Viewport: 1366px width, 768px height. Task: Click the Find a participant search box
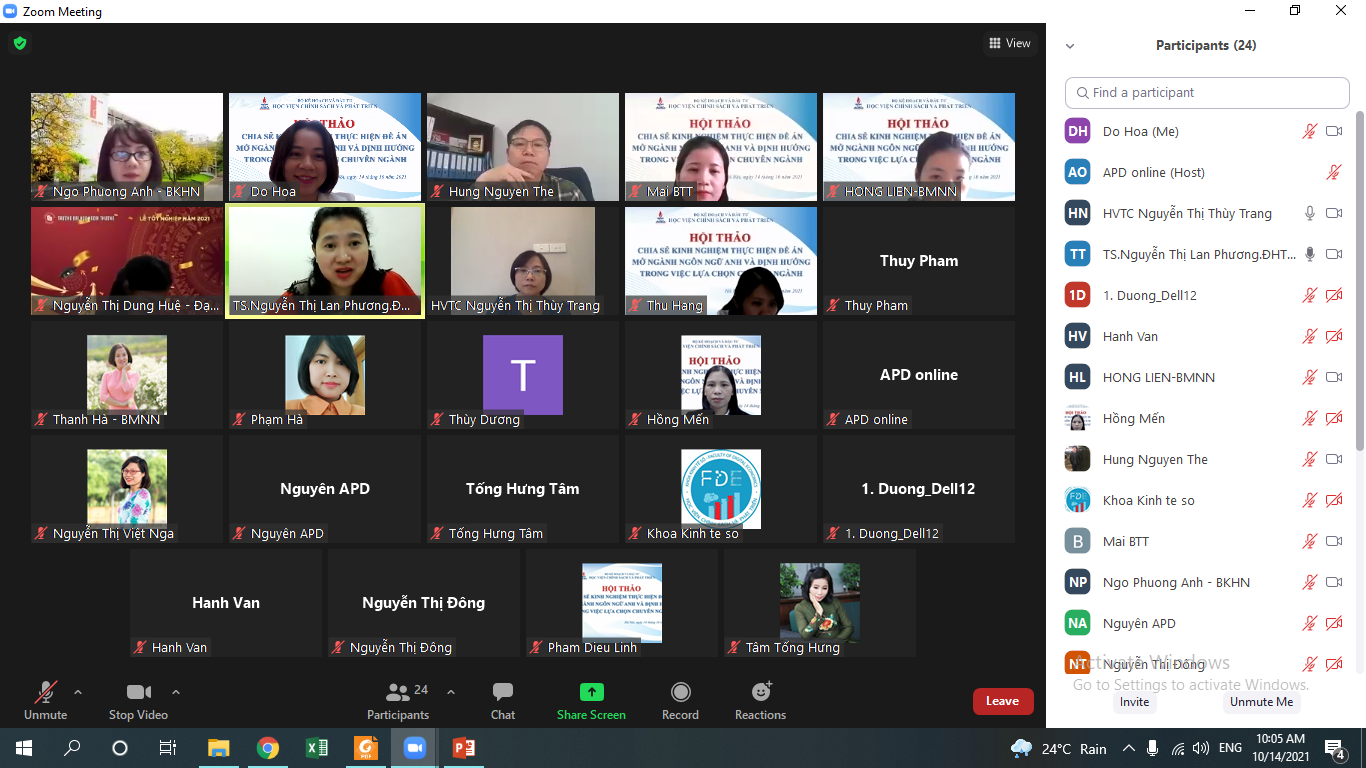point(1207,92)
